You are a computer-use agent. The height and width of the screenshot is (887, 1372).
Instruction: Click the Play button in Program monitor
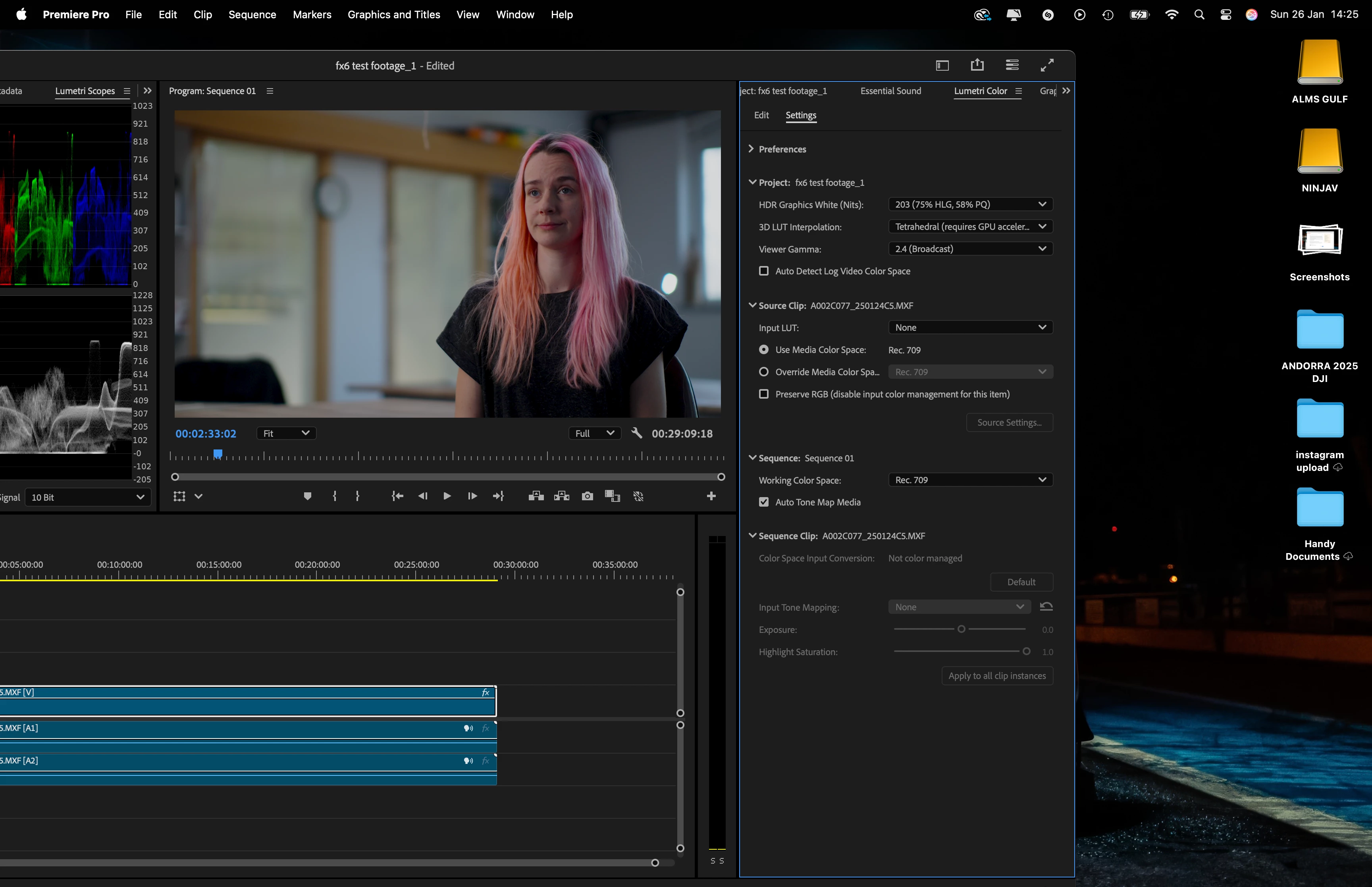coord(447,496)
